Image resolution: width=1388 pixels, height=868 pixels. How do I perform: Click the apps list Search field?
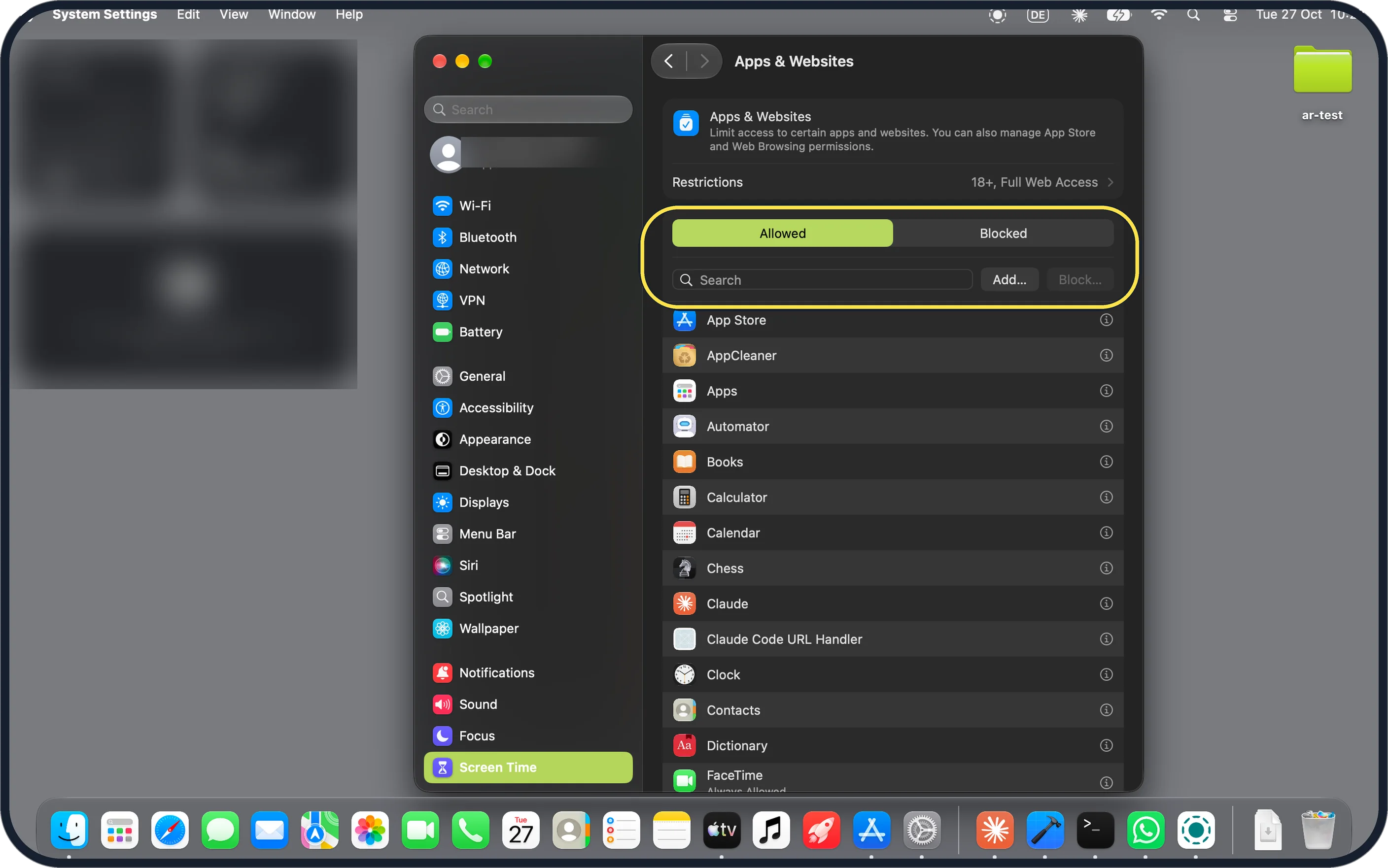[822, 280]
